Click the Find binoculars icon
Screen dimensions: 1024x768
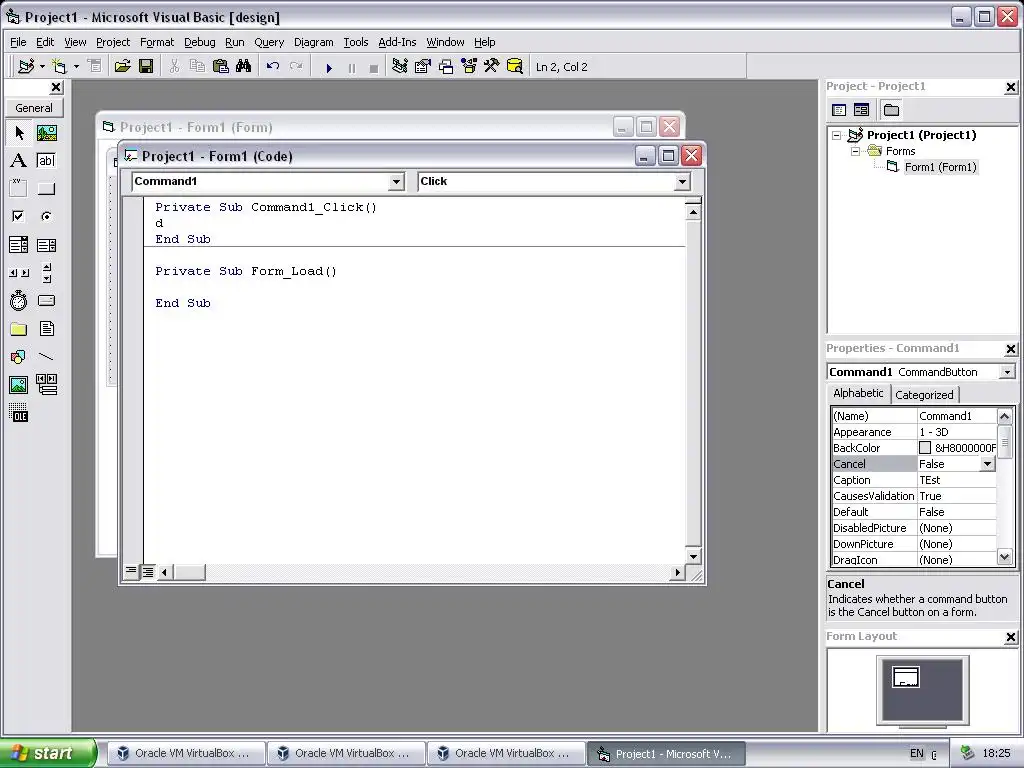click(244, 67)
